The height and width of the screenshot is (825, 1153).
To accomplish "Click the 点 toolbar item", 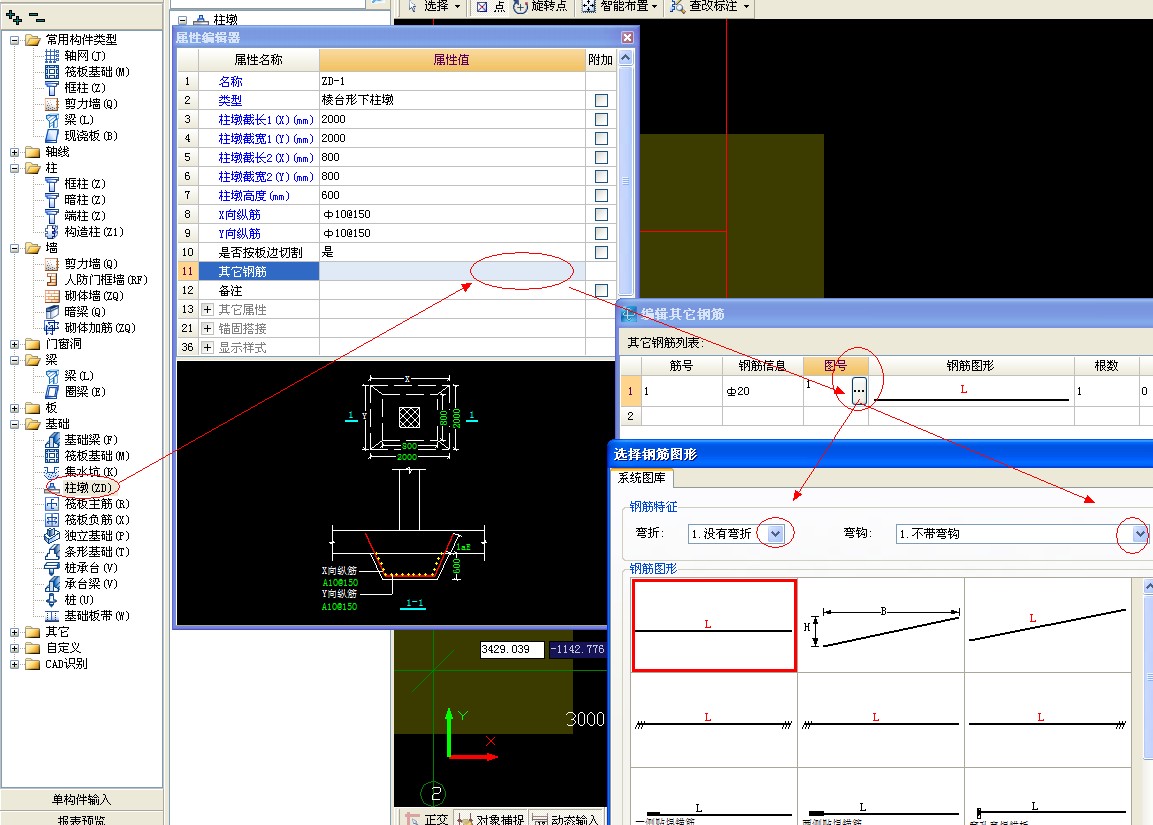I will click(490, 7).
